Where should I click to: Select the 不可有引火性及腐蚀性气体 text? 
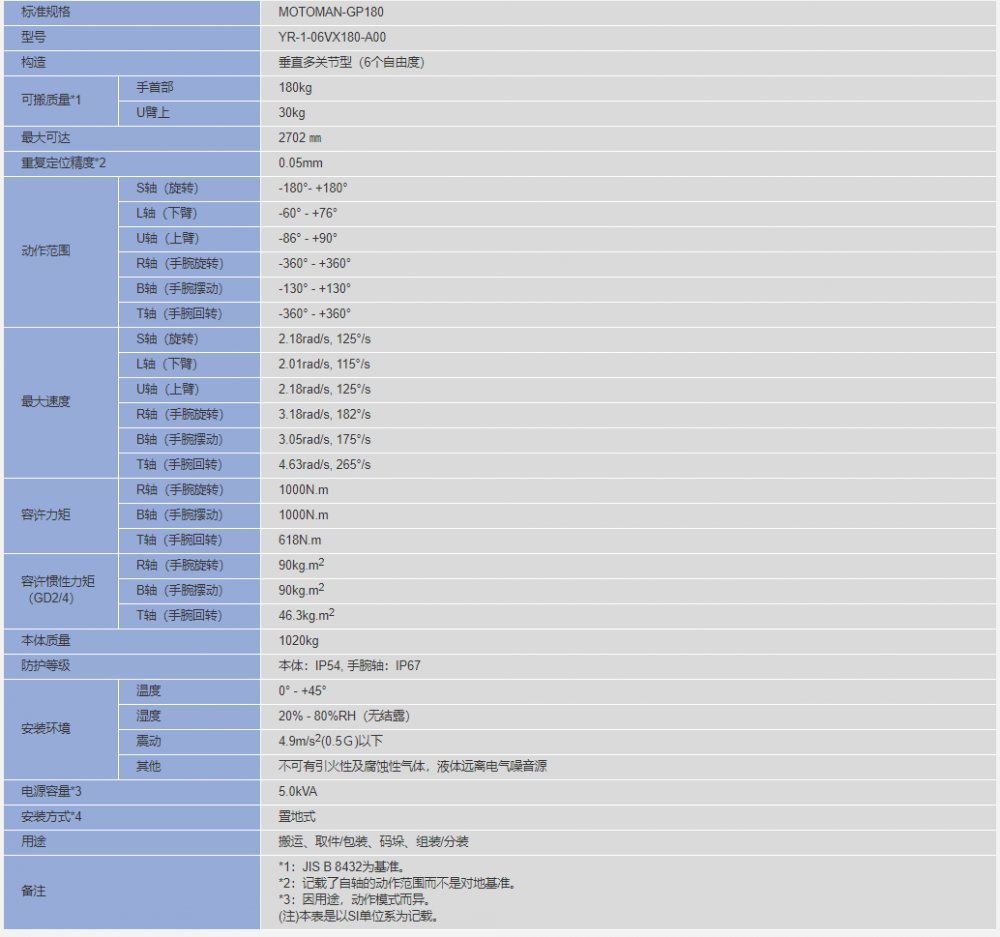pos(351,766)
